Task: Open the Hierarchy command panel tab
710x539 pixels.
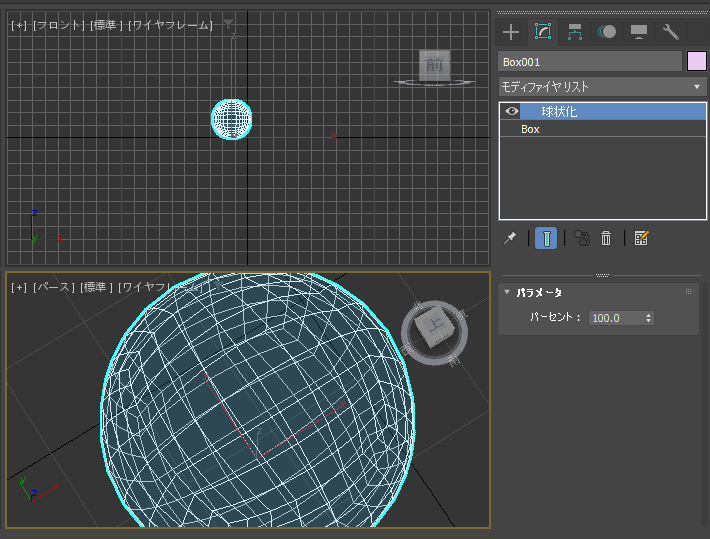Action: pyautogui.click(x=575, y=32)
